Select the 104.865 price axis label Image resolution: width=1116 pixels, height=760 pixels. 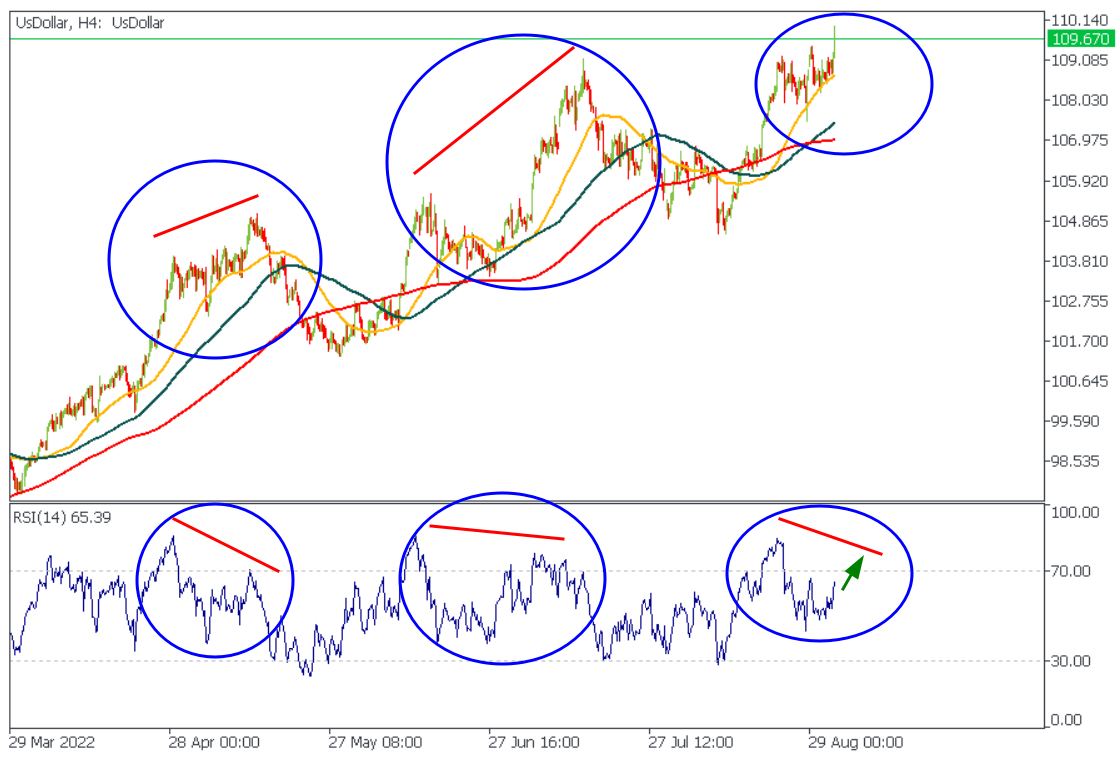[1075, 221]
